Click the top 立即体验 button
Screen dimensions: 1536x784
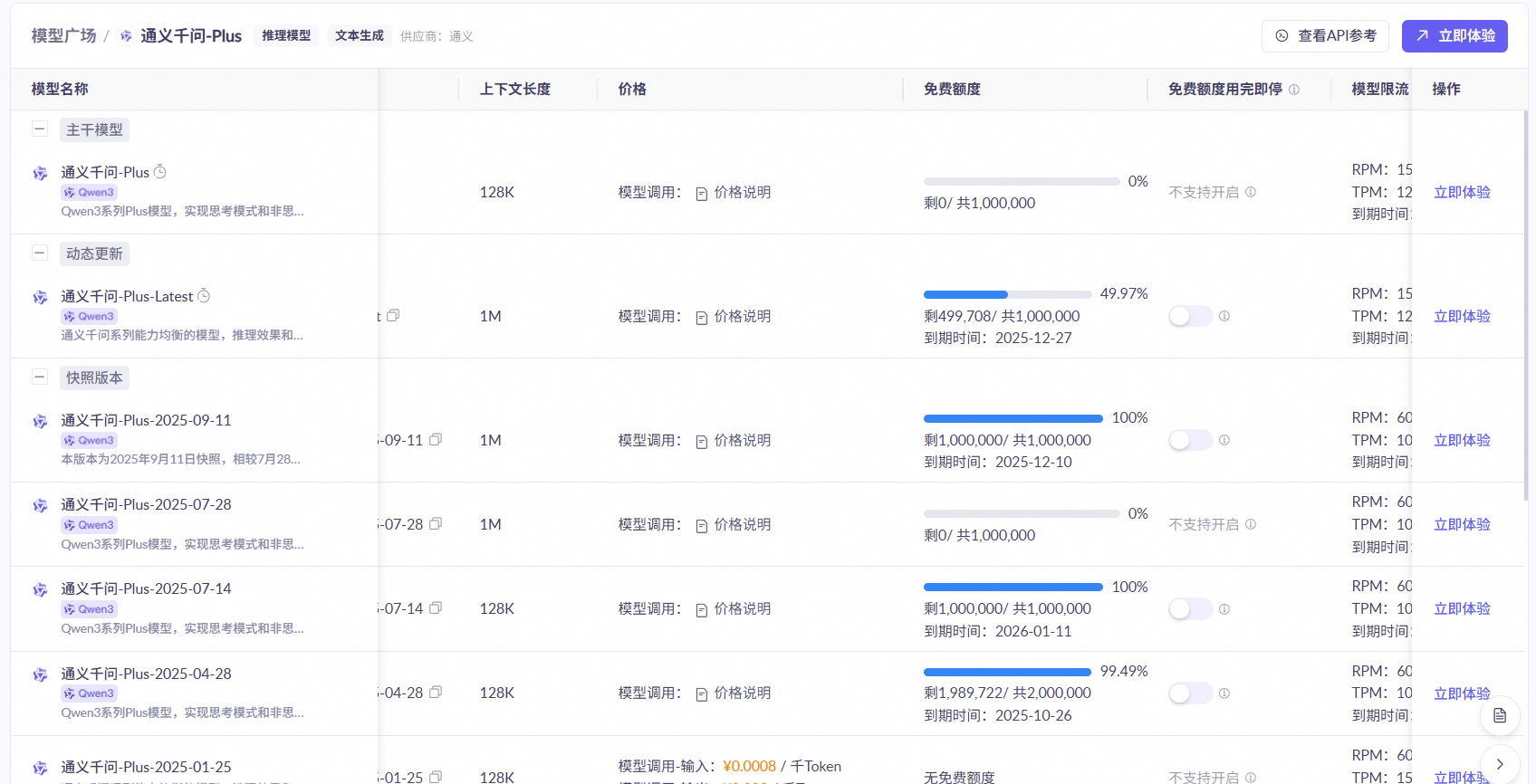coord(1454,35)
